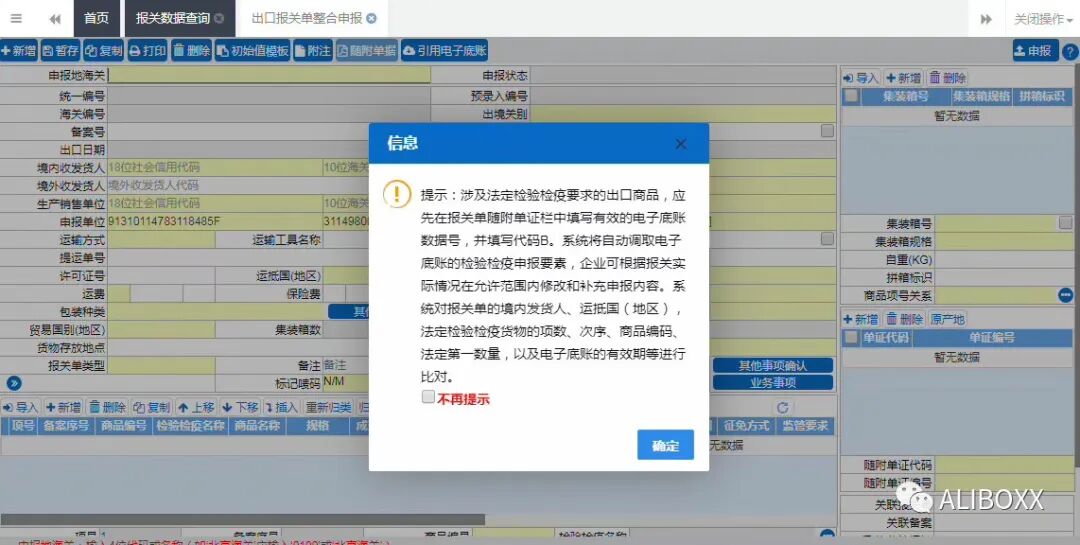Click 新增 in the container panel
The image size is (1080, 545).
coord(904,78)
